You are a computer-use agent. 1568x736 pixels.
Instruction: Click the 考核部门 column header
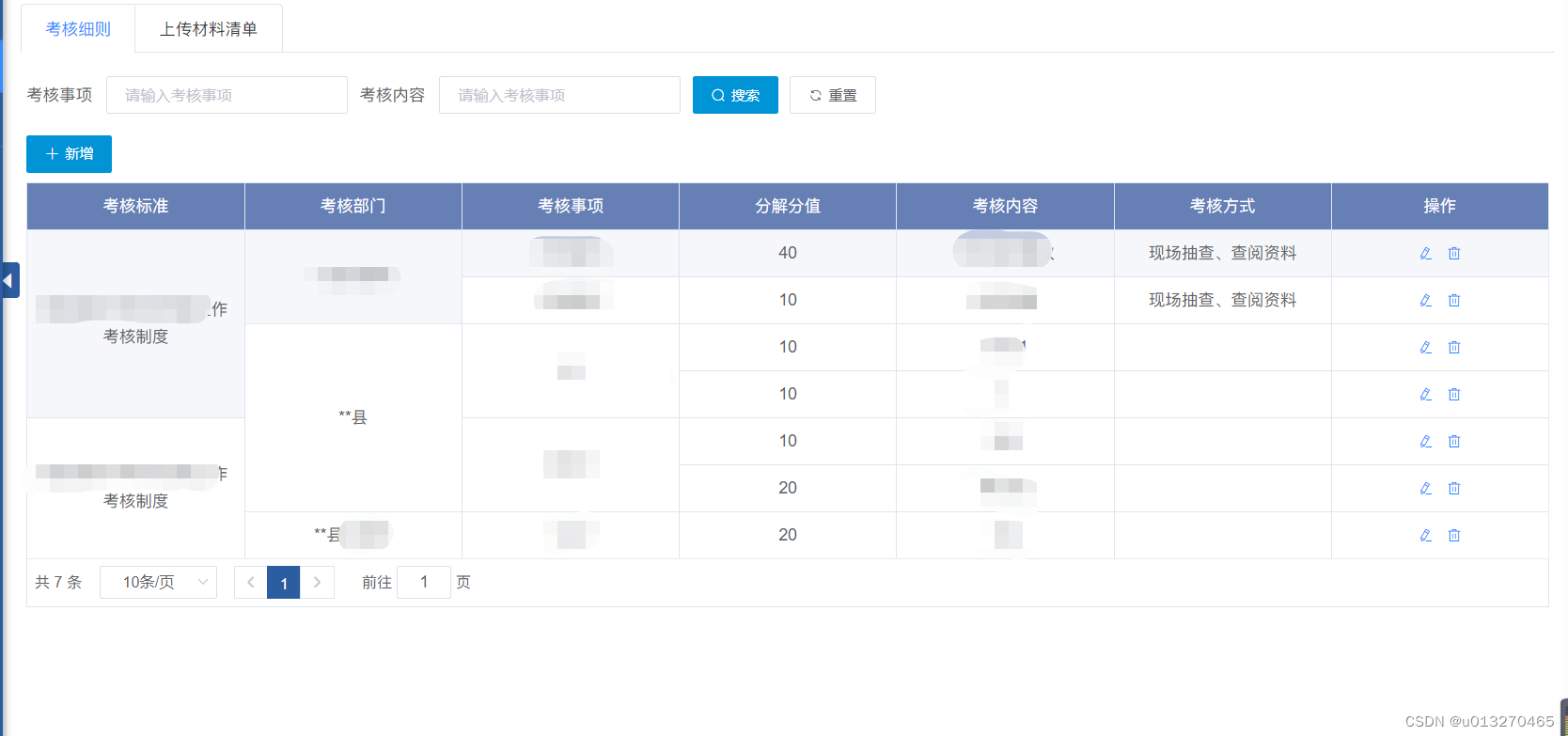click(x=353, y=206)
